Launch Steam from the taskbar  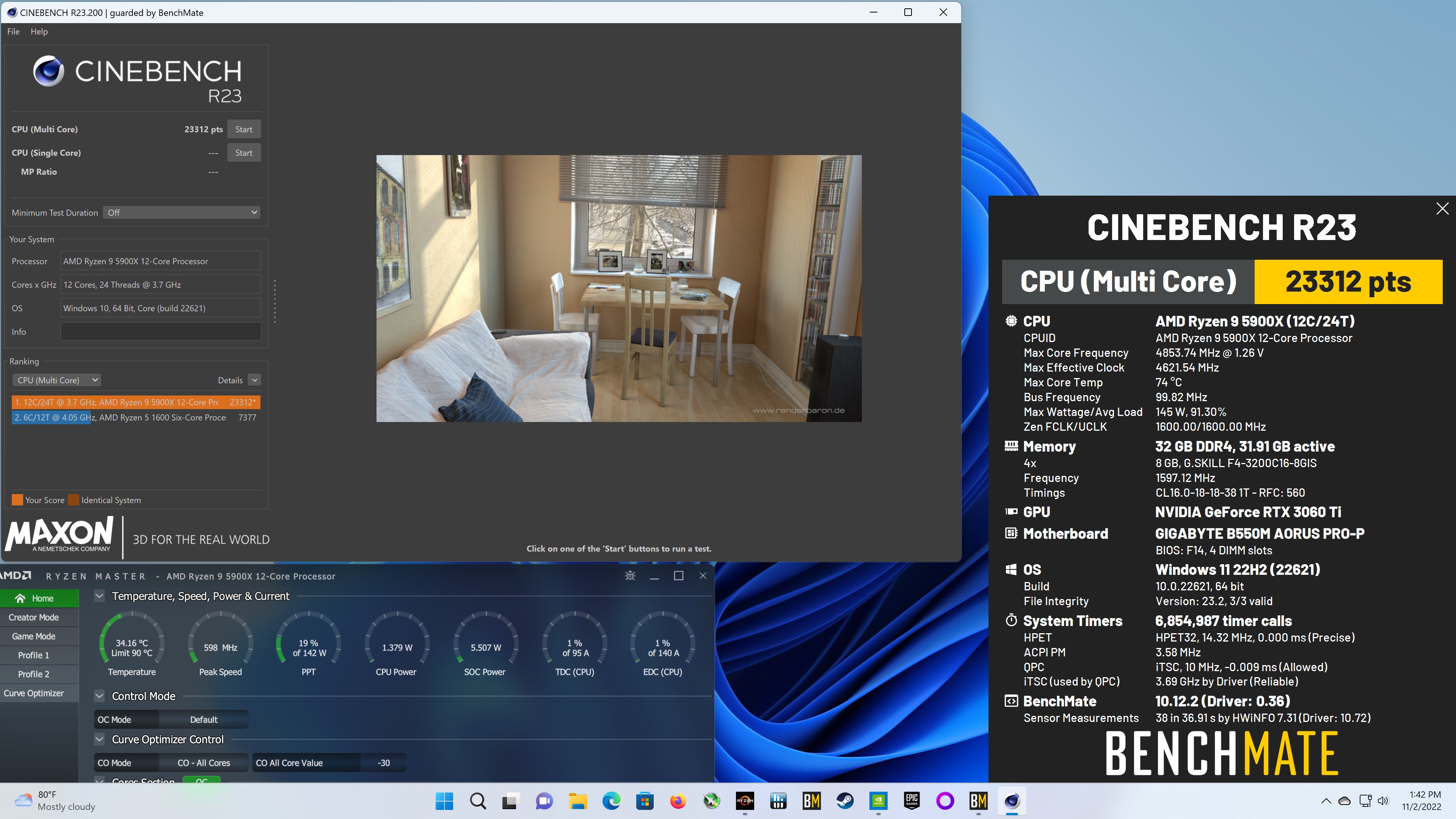pyautogui.click(x=844, y=801)
